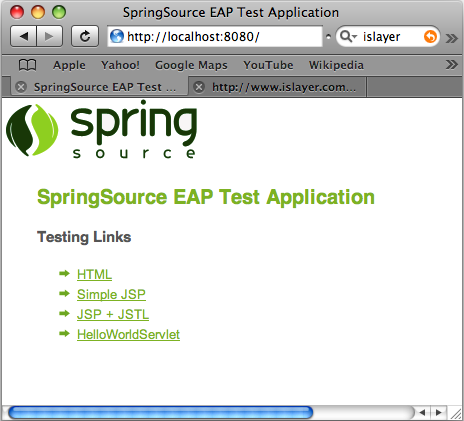
Task: Open the Wikipedia bookmark
Action: (x=336, y=65)
